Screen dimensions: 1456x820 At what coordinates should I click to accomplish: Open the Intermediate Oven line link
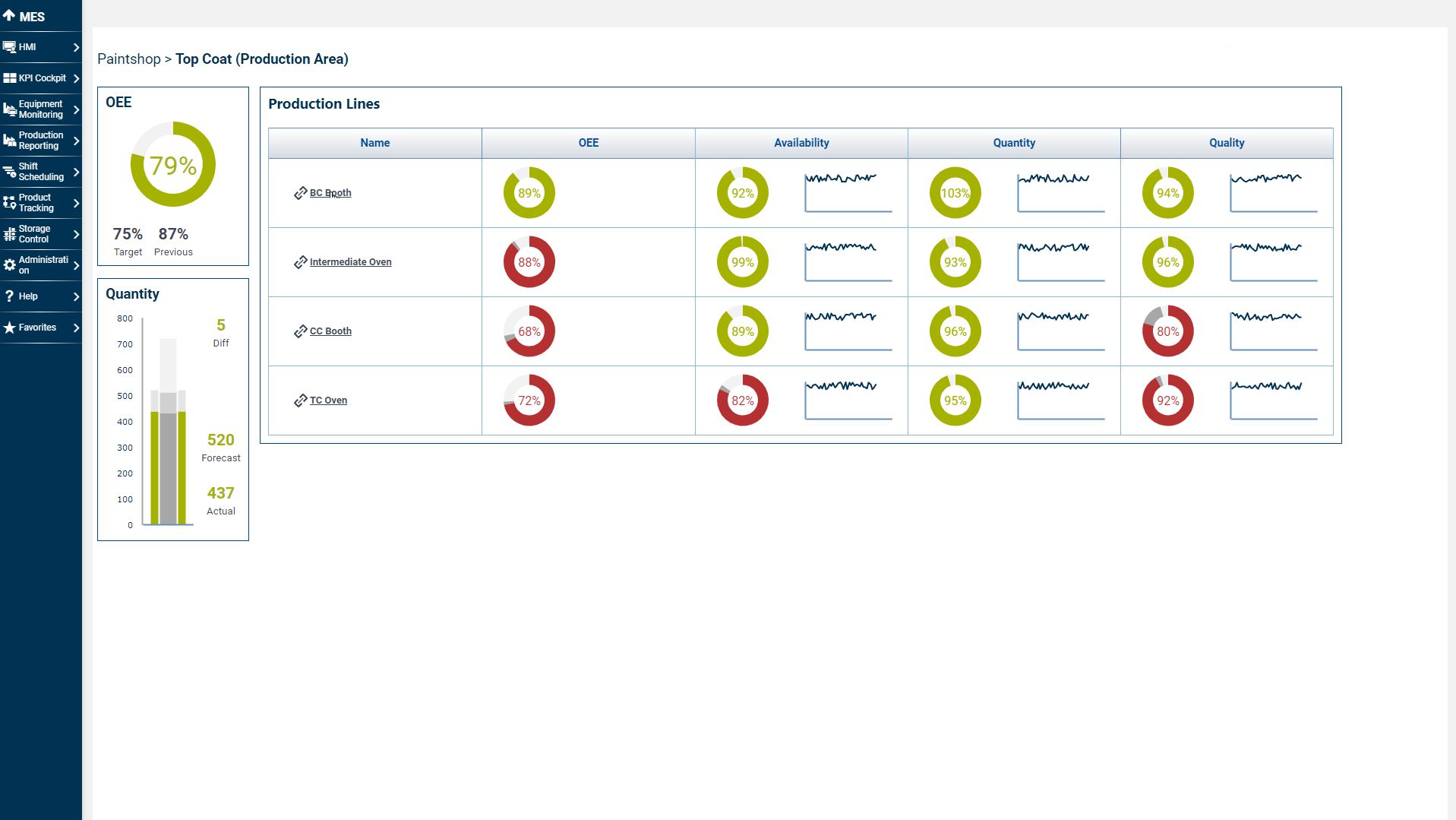tap(350, 262)
